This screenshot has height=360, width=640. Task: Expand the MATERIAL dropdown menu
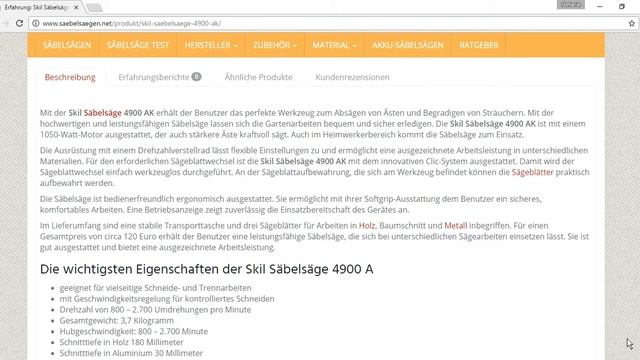coord(334,45)
